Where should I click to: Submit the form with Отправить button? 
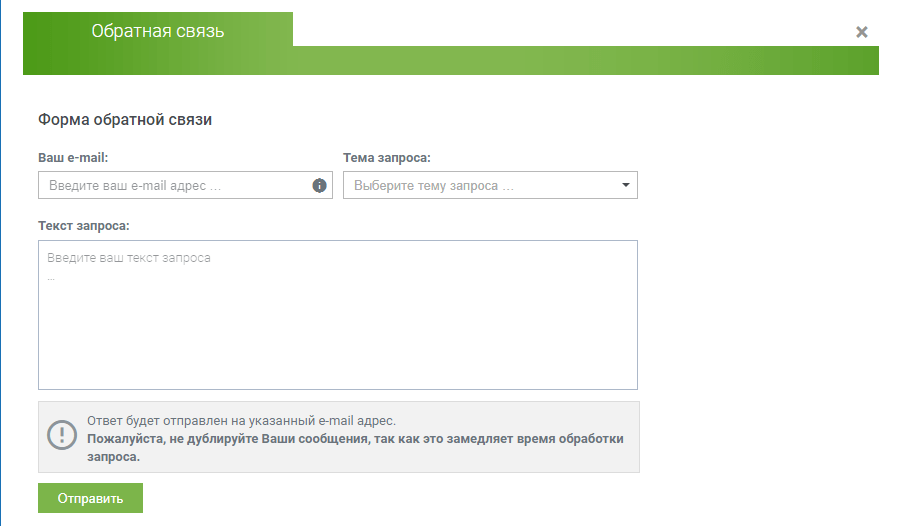91,498
